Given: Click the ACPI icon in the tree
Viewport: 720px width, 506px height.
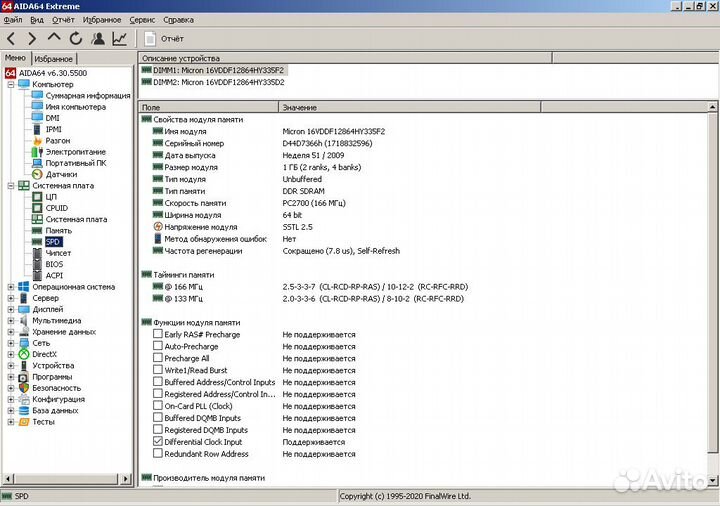Looking at the screenshot, I should pyautogui.click(x=37, y=275).
